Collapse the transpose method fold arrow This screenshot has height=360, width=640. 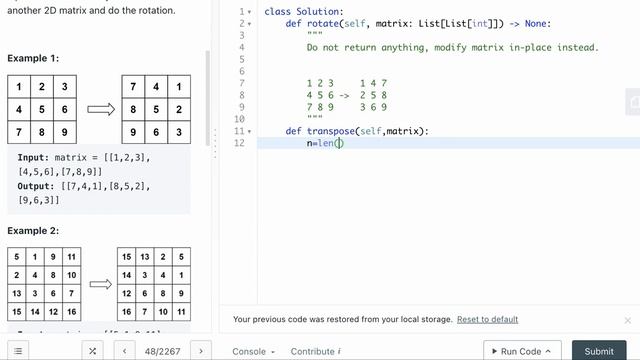(249, 131)
